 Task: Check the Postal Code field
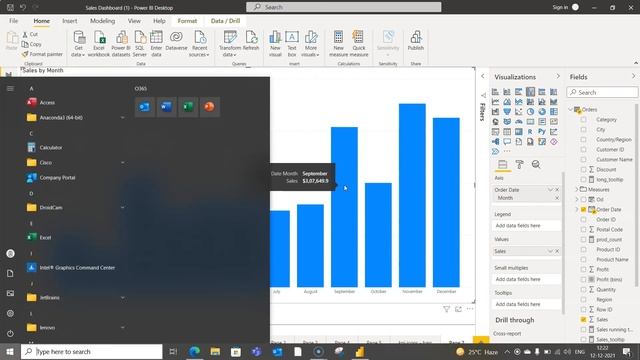583,229
